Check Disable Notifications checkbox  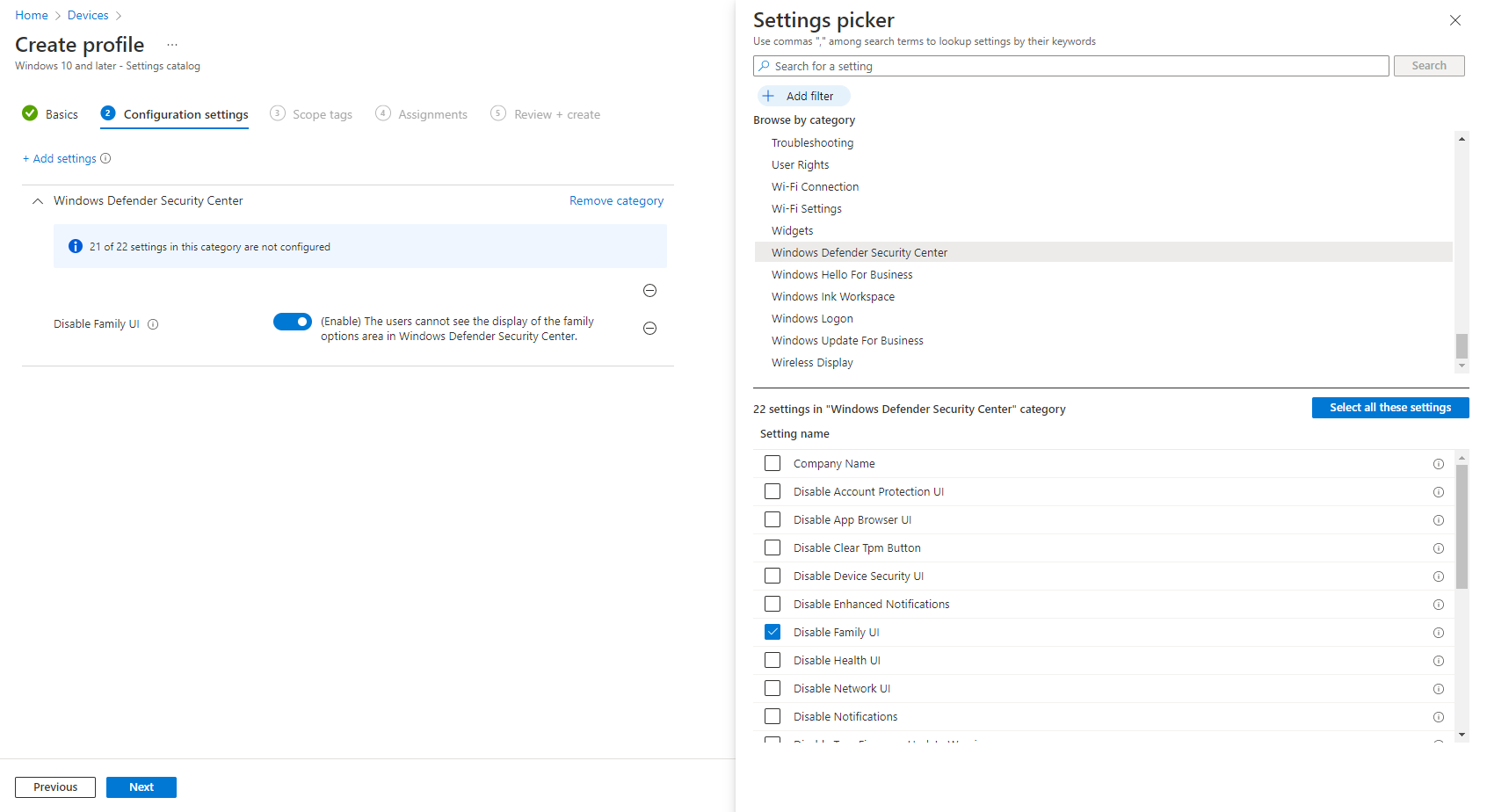(773, 716)
